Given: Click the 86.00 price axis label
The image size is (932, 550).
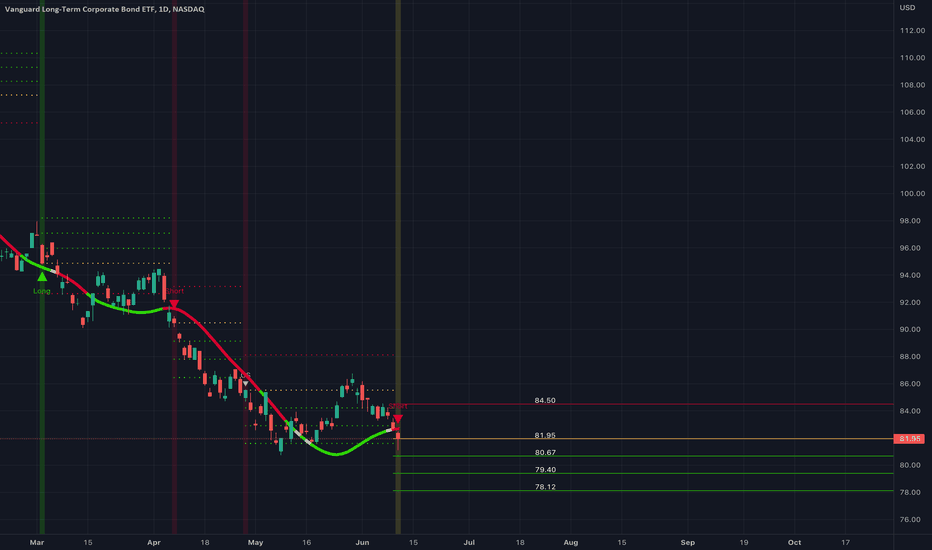Looking at the screenshot, I should click(912, 384).
